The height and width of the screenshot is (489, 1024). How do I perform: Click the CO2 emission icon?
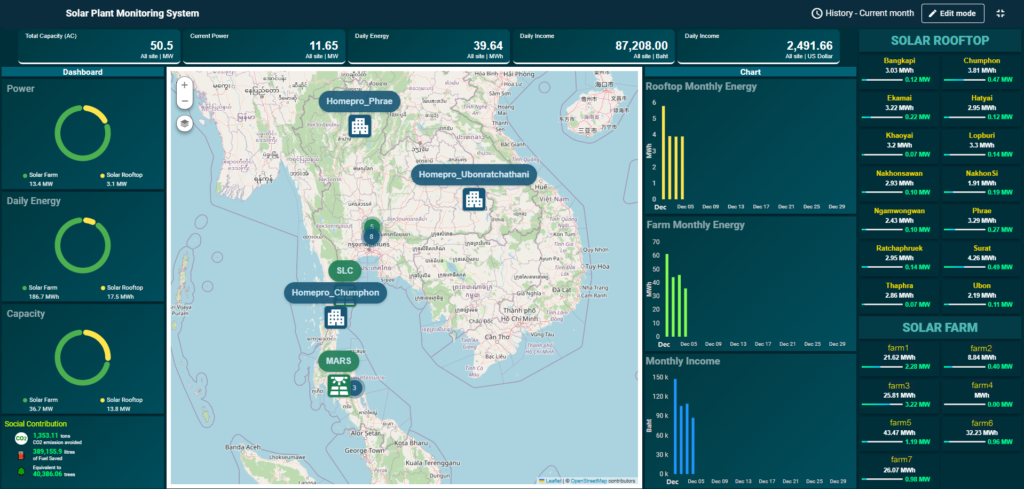click(x=20, y=438)
